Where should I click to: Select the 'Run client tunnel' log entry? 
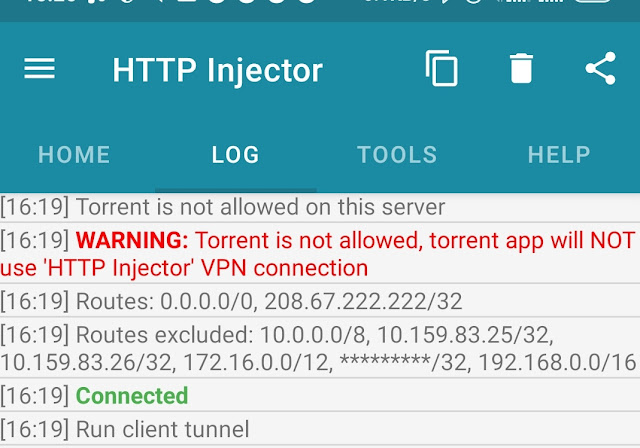[x=162, y=430]
